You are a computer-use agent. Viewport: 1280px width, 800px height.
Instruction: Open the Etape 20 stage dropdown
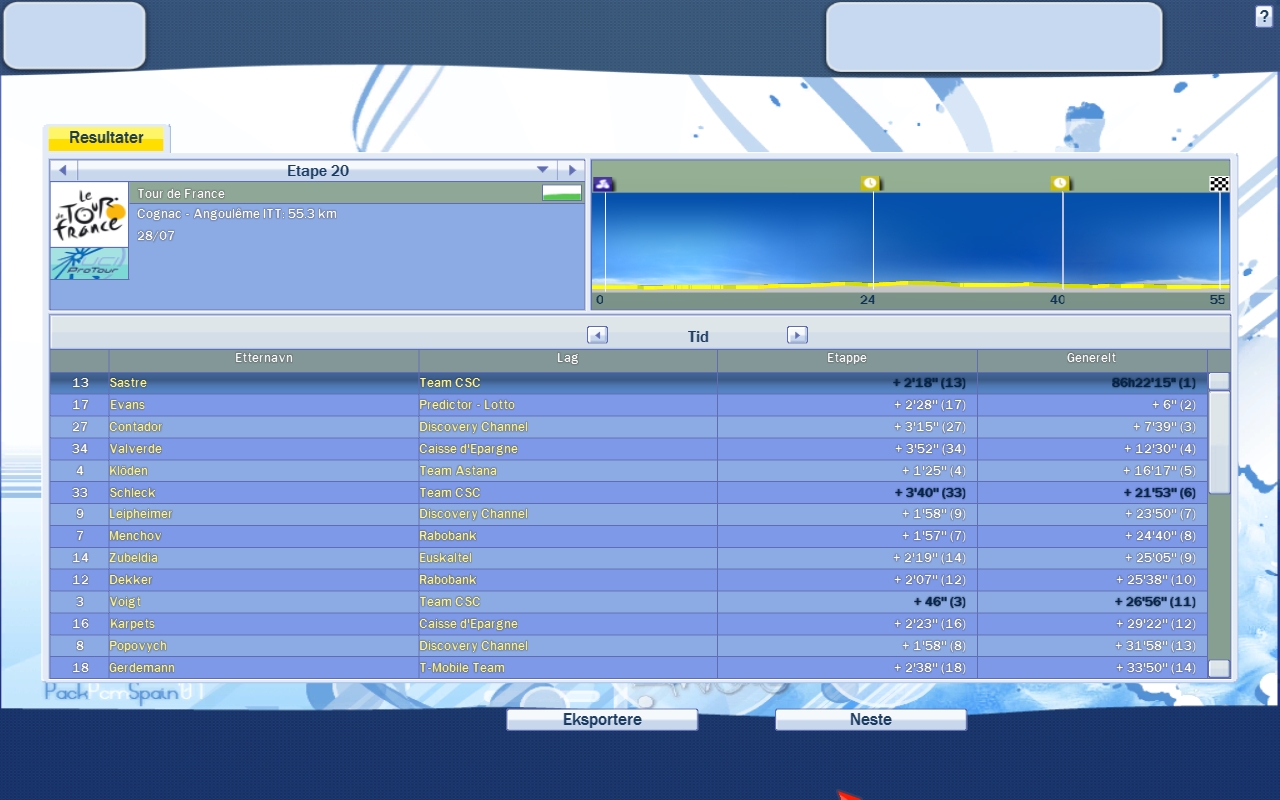coord(543,170)
